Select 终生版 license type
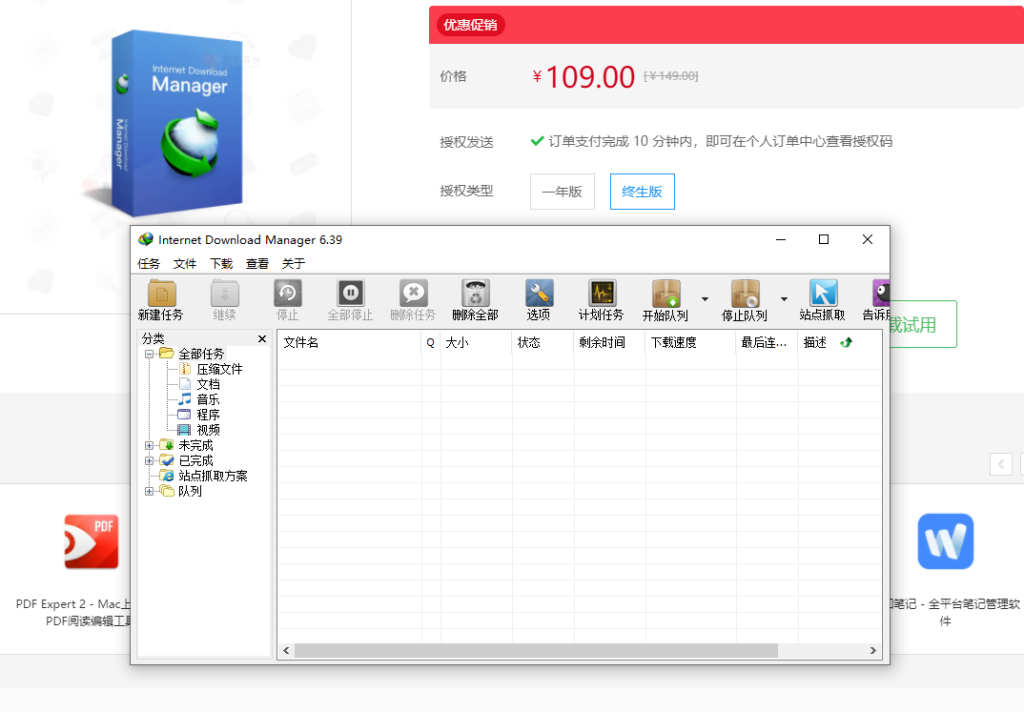1024x712 pixels. pos(642,191)
